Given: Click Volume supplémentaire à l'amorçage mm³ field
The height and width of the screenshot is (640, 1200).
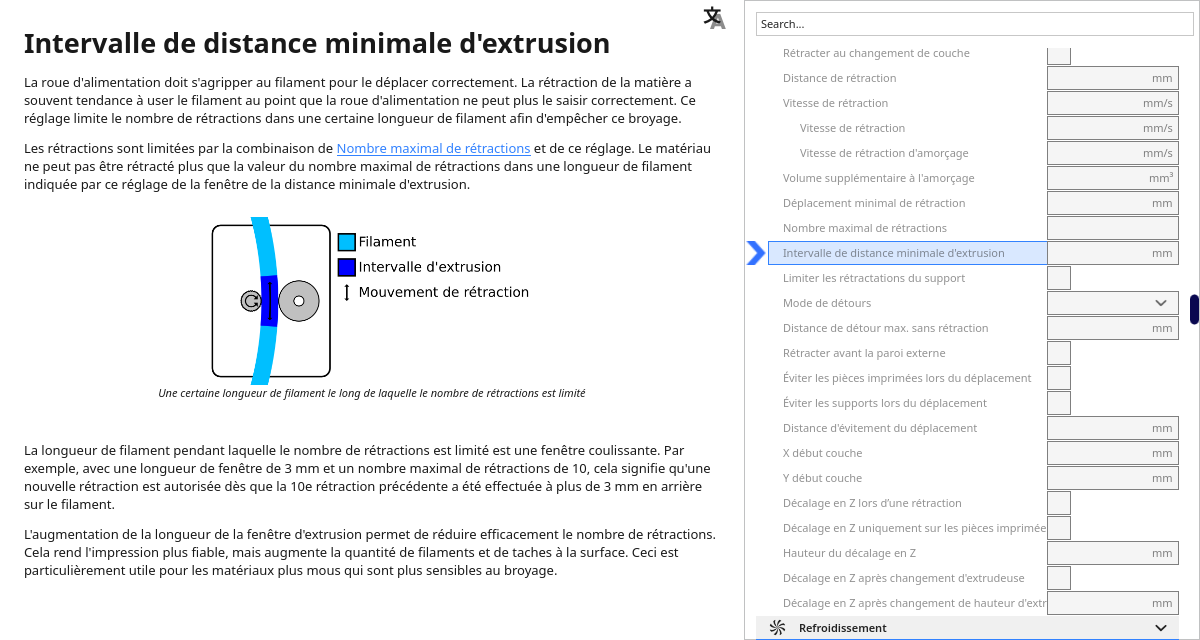Looking at the screenshot, I should pos(1113,178).
